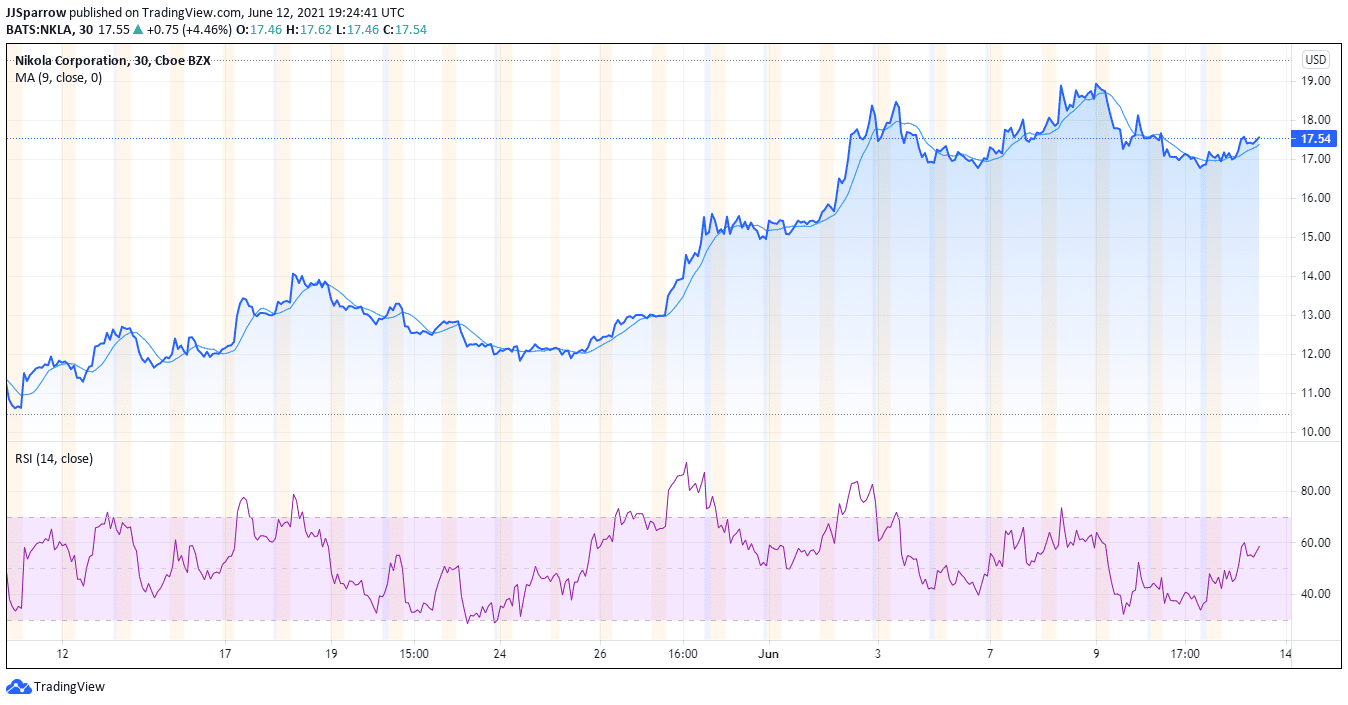Click the 26 date label on time axis
The width and height of the screenshot is (1348, 705).
point(599,654)
